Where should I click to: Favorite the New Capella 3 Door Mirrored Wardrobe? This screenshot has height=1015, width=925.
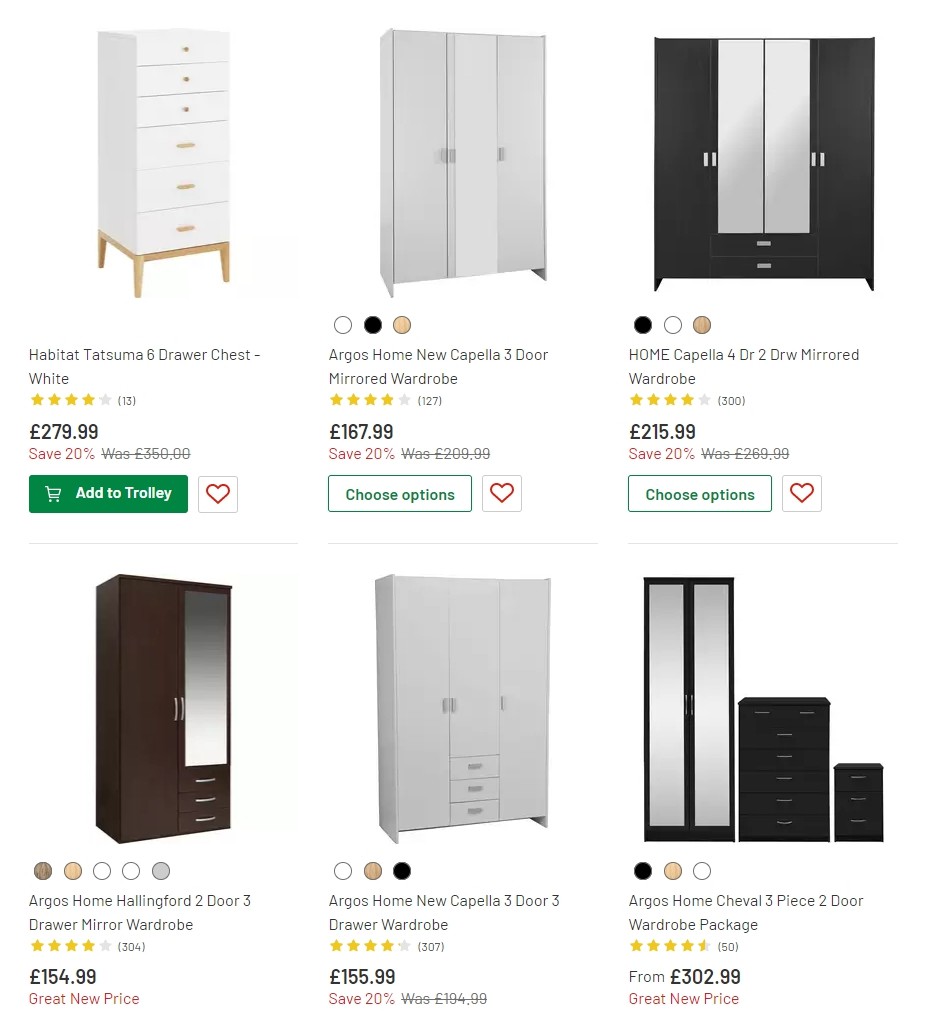tap(501, 493)
